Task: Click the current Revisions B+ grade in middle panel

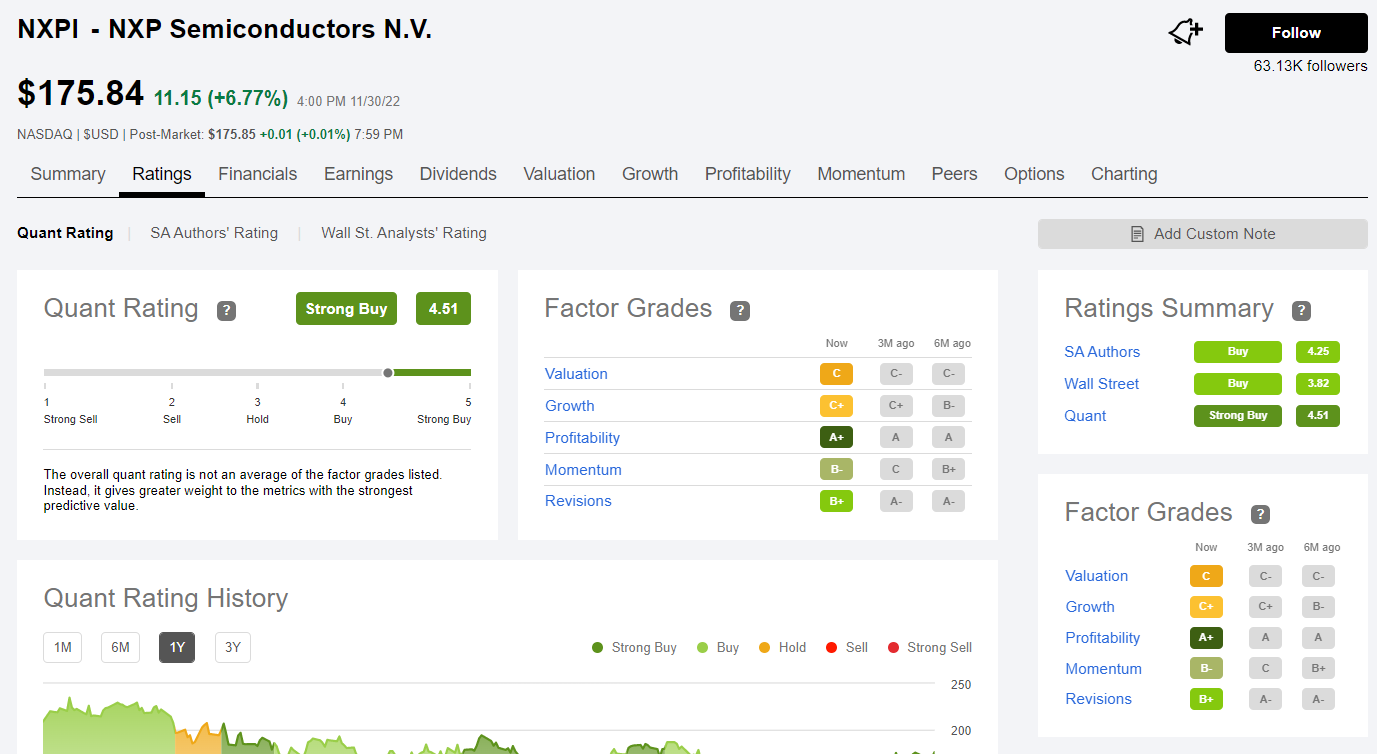Action: [836, 501]
